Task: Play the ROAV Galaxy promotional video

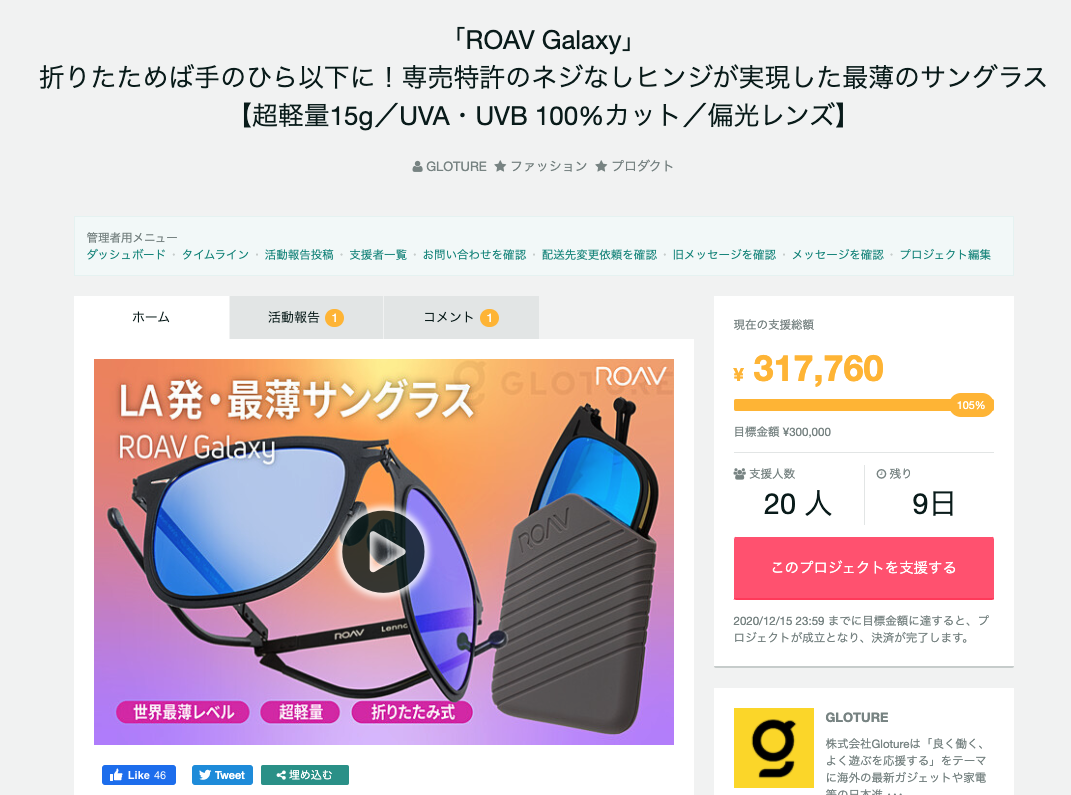Action: coord(383,551)
